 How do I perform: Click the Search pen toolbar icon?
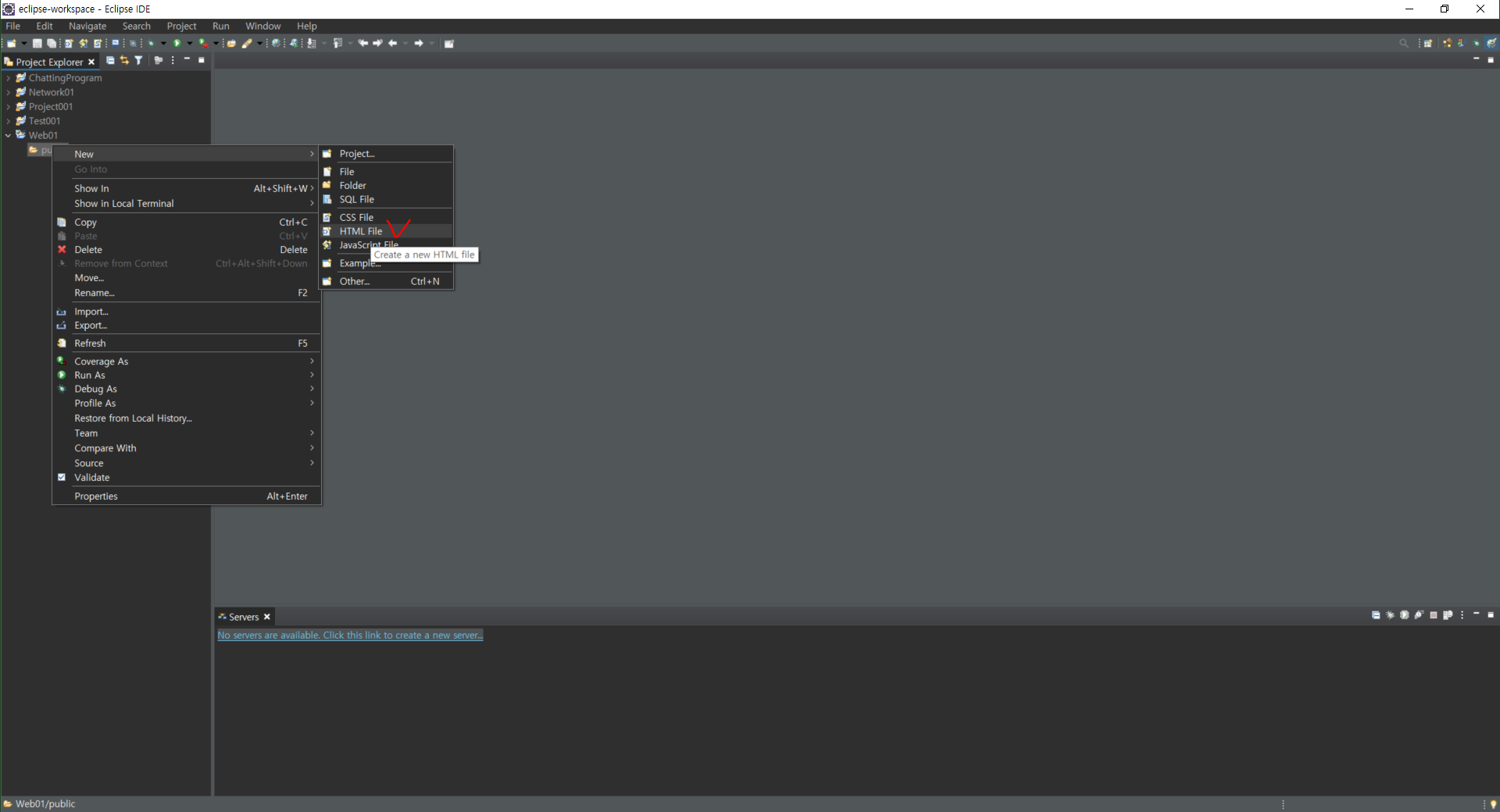click(247, 44)
